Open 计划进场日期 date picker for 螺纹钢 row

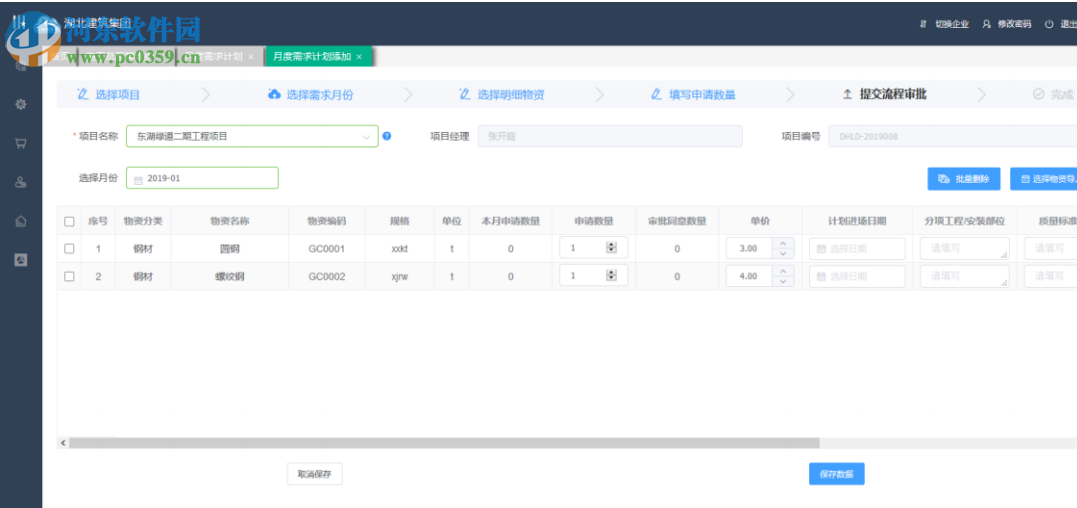857,276
